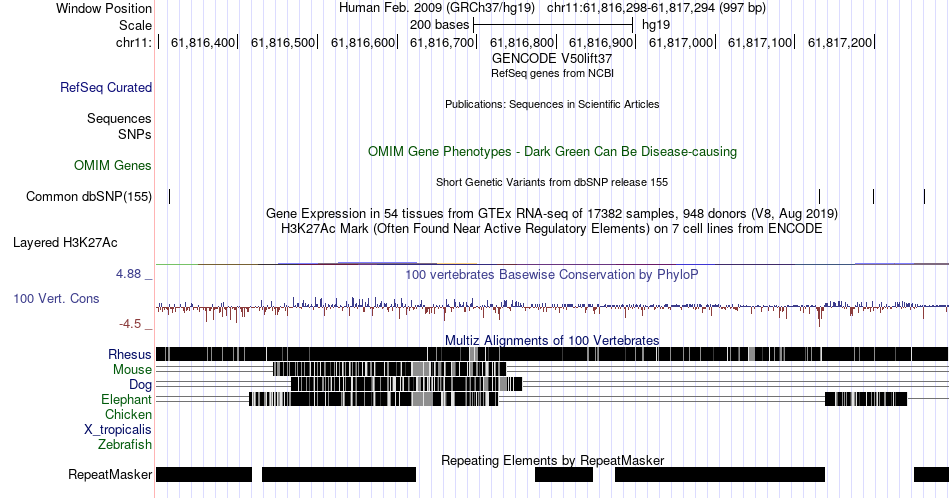This screenshot has width=950, height=498.
Task: Click the 100 Vert. Cons label
Action: (x=56, y=298)
